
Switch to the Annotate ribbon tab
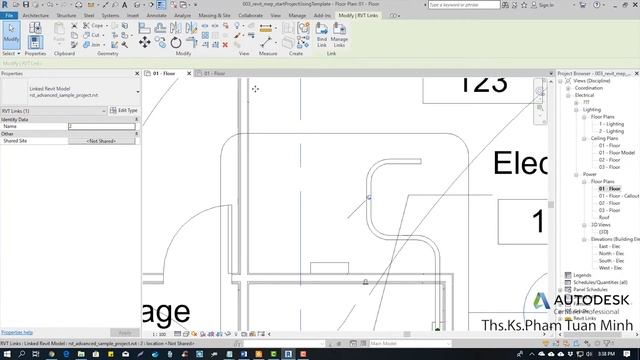(156, 16)
